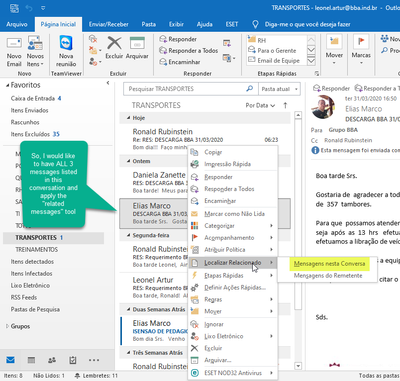400x381 pixels.
Task: Toggle sort order arrow in message list
Action: [x=285, y=105]
